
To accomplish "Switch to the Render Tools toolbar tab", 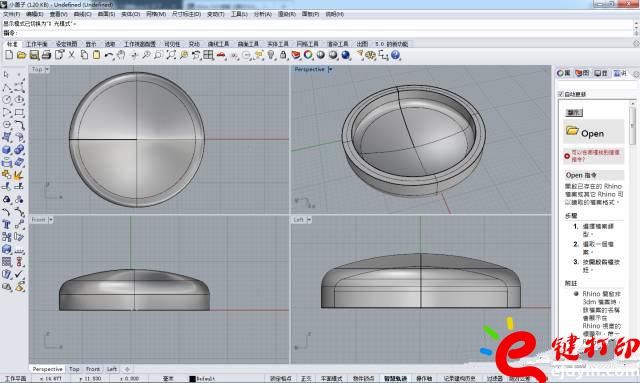I will click(x=338, y=44).
